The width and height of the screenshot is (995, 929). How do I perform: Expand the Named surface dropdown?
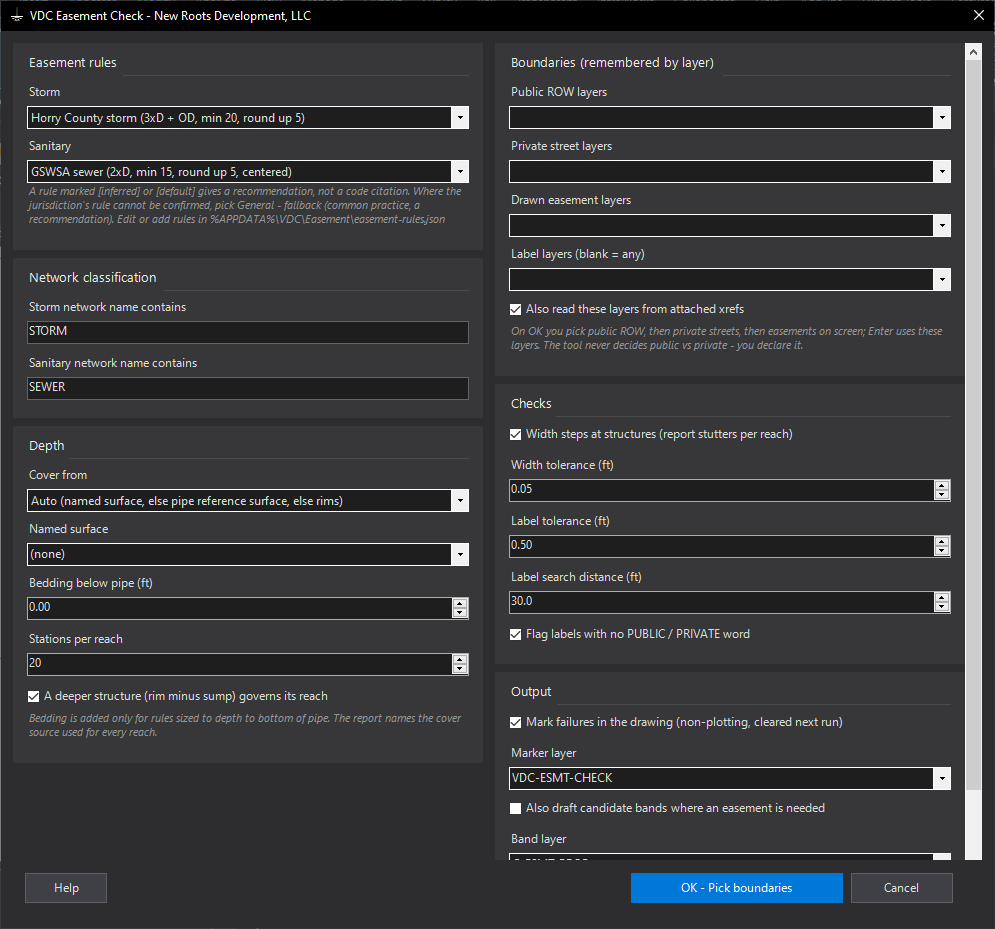[x=460, y=555]
